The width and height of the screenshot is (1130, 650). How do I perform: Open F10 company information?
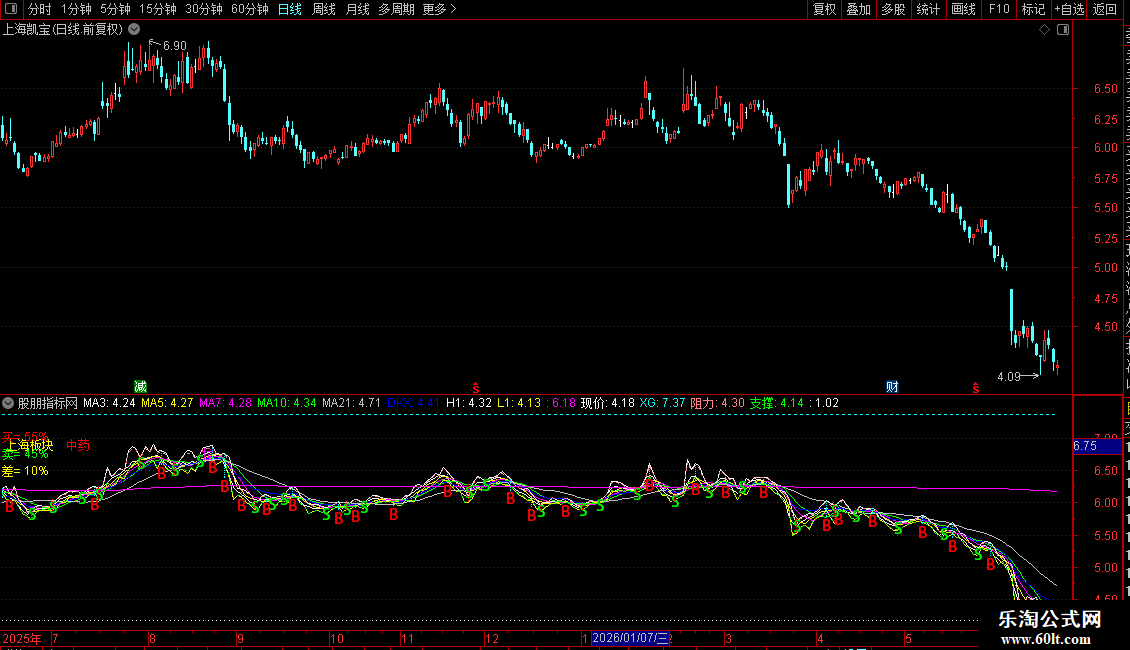(x=999, y=9)
